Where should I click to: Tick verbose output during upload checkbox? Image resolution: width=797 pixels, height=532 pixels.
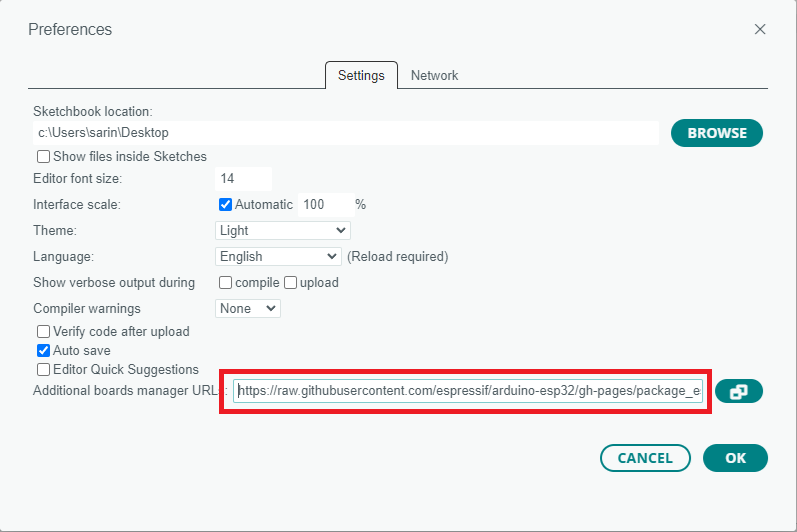point(291,282)
